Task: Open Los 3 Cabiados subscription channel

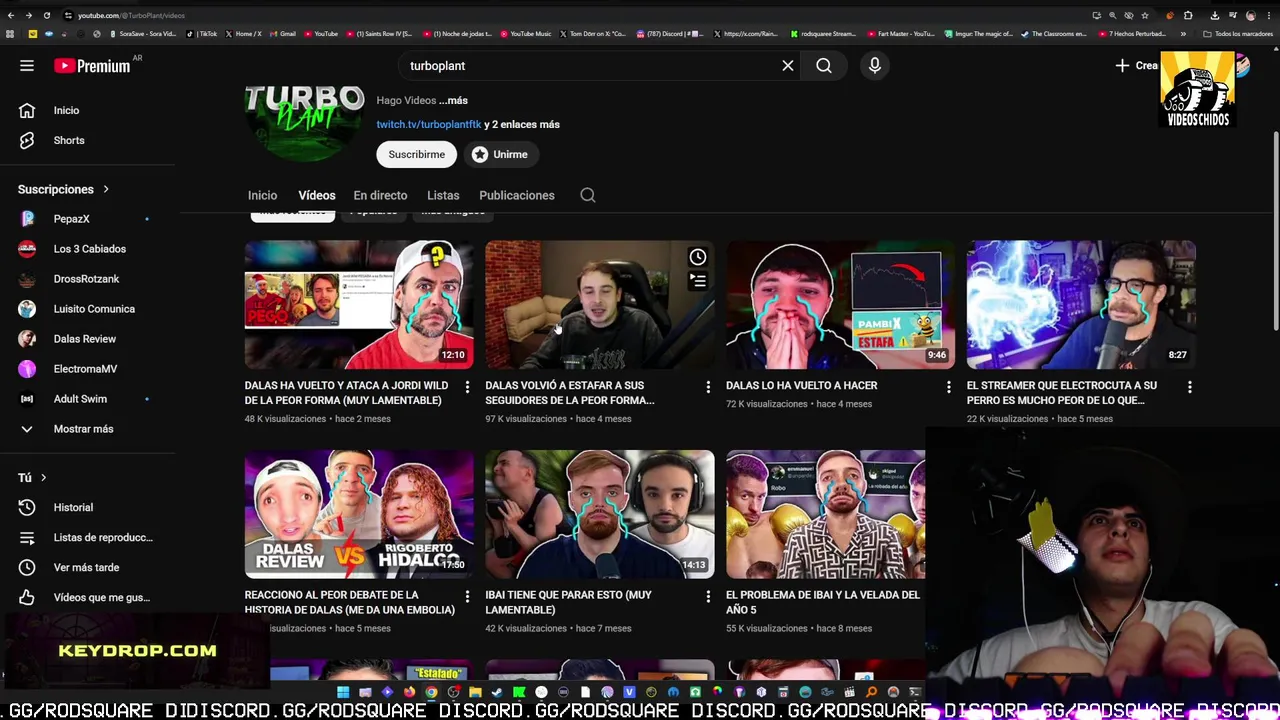Action: [x=89, y=249]
